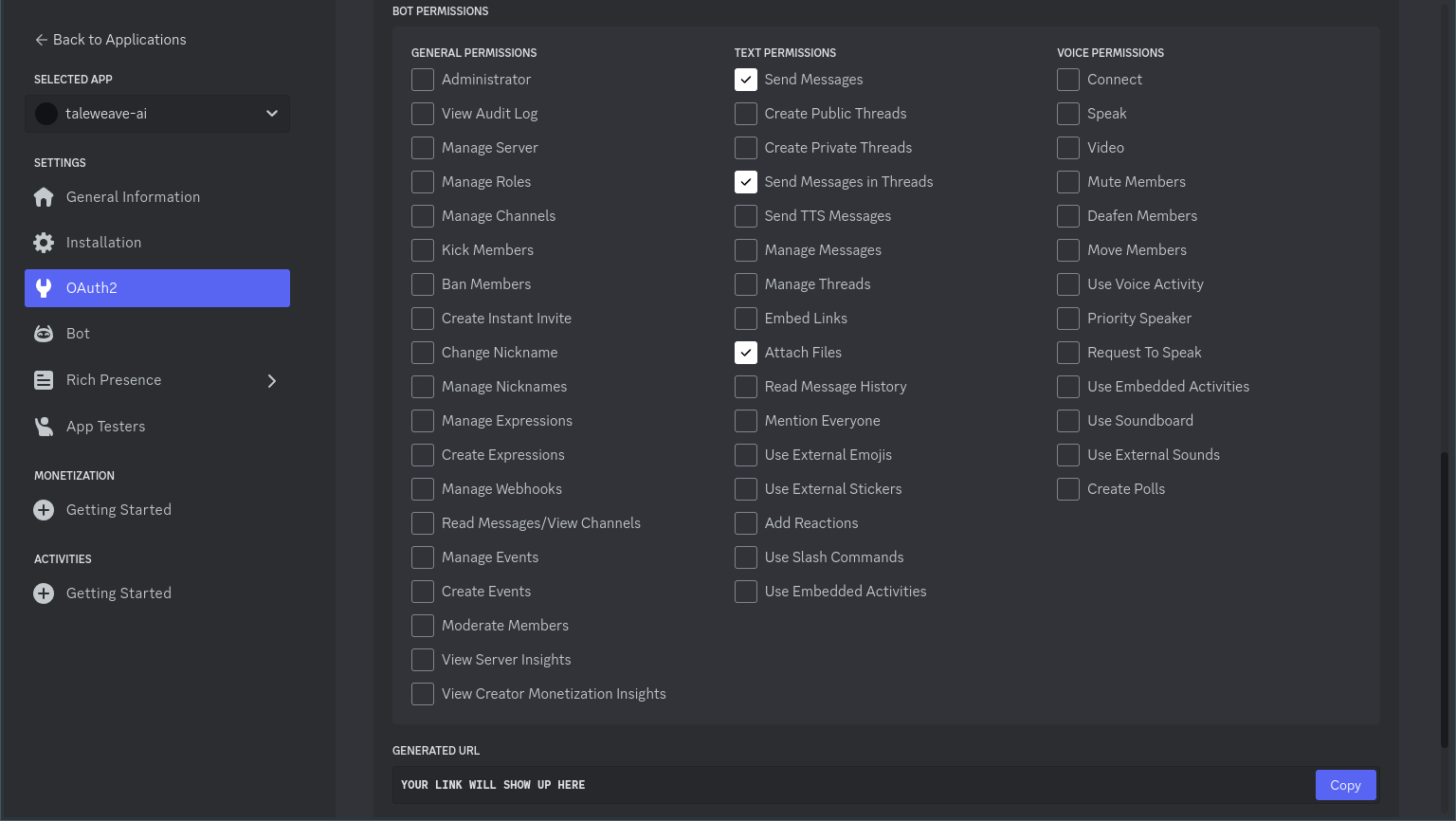
Task: Enable Create Public Threads permission
Action: click(x=746, y=114)
